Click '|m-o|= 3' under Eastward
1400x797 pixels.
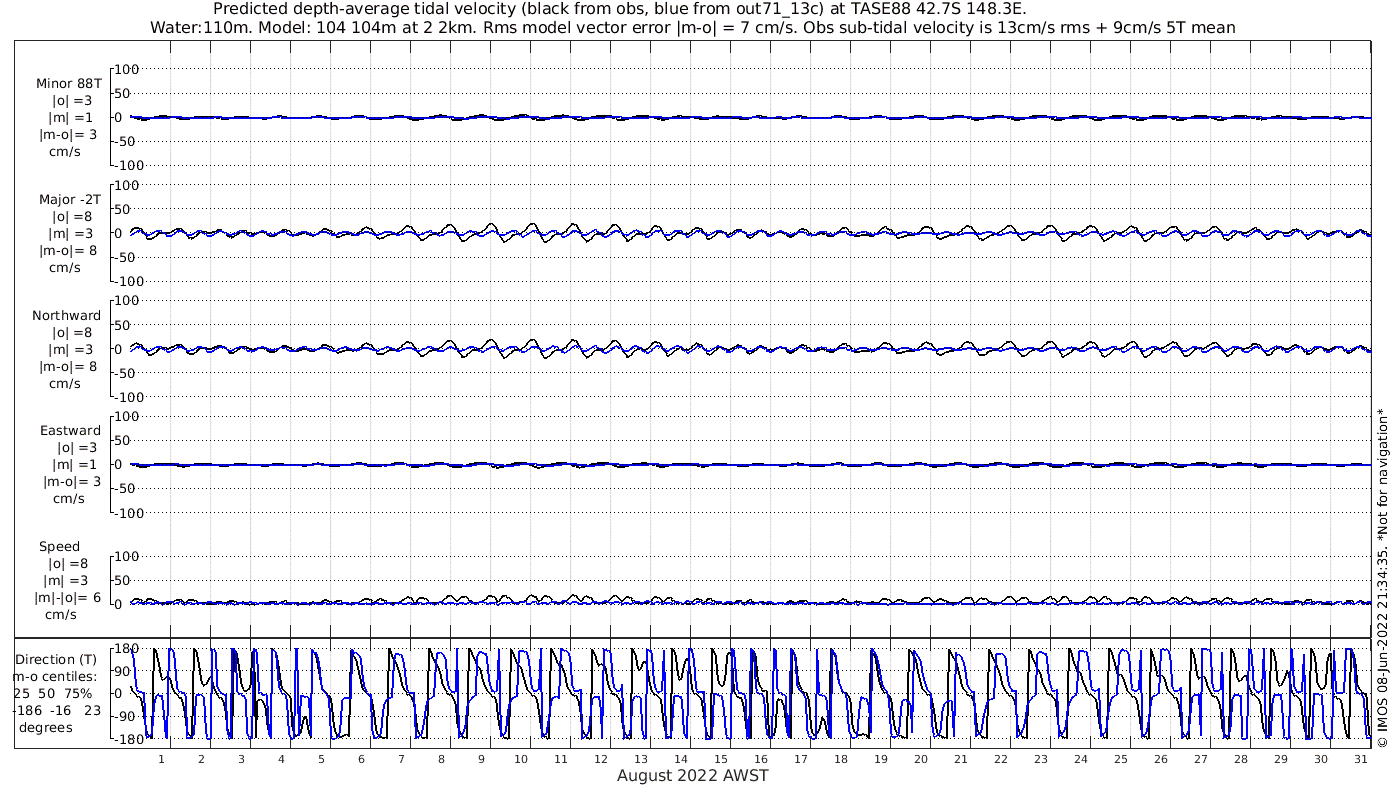click(x=70, y=481)
